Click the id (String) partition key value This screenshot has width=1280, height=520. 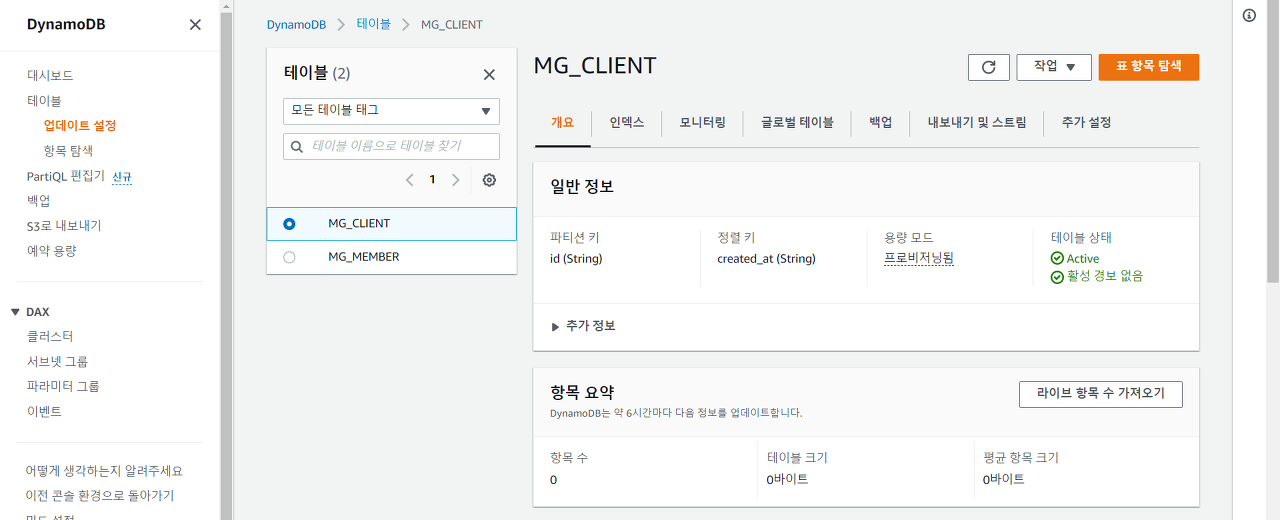[x=576, y=259]
